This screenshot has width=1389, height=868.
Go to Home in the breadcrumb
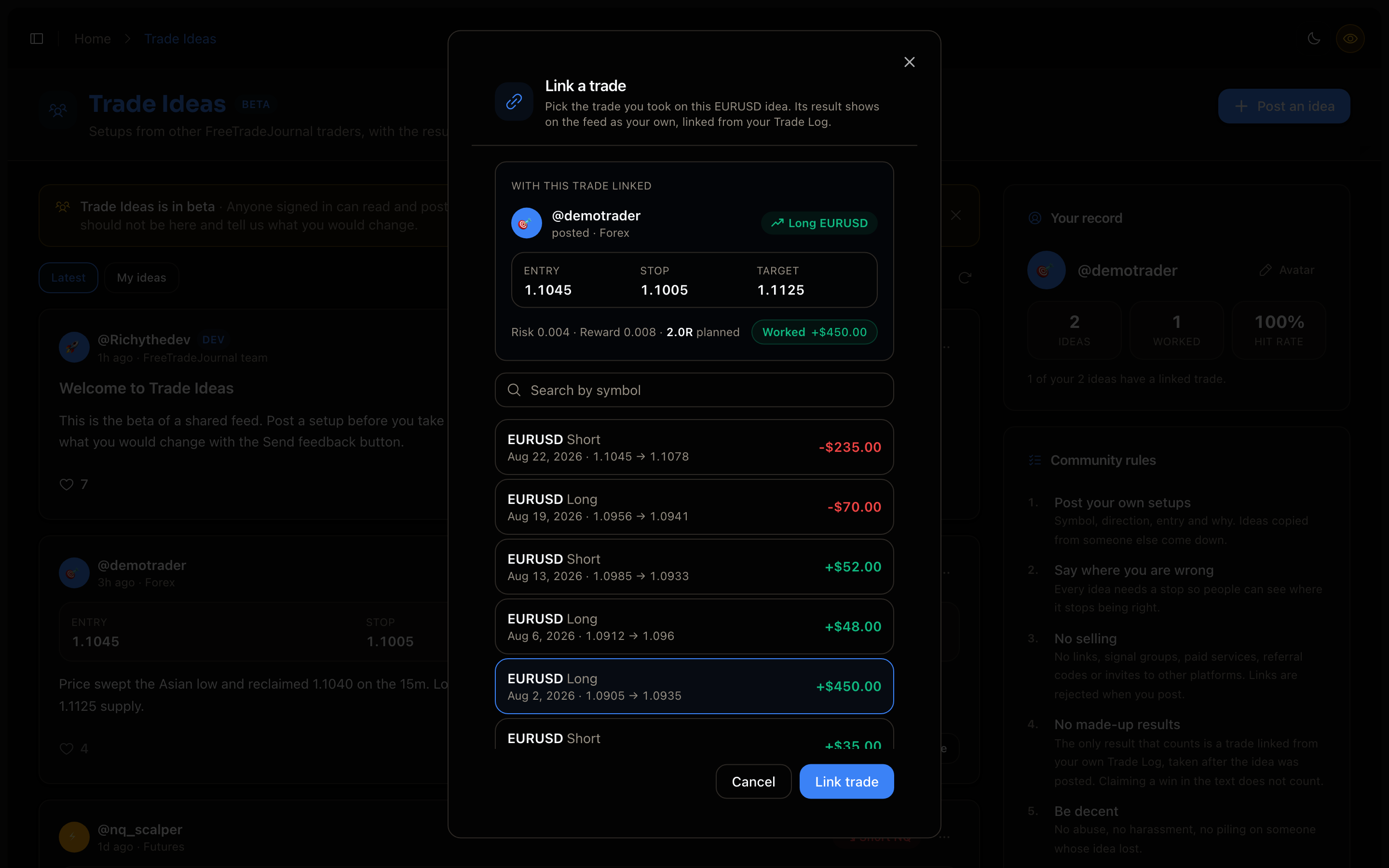[x=93, y=39]
